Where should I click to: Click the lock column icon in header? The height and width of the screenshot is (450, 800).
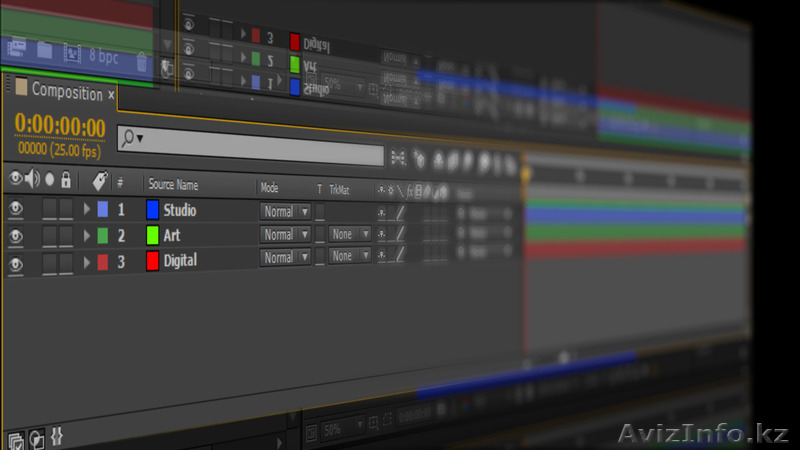pyautogui.click(x=66, y=181)
